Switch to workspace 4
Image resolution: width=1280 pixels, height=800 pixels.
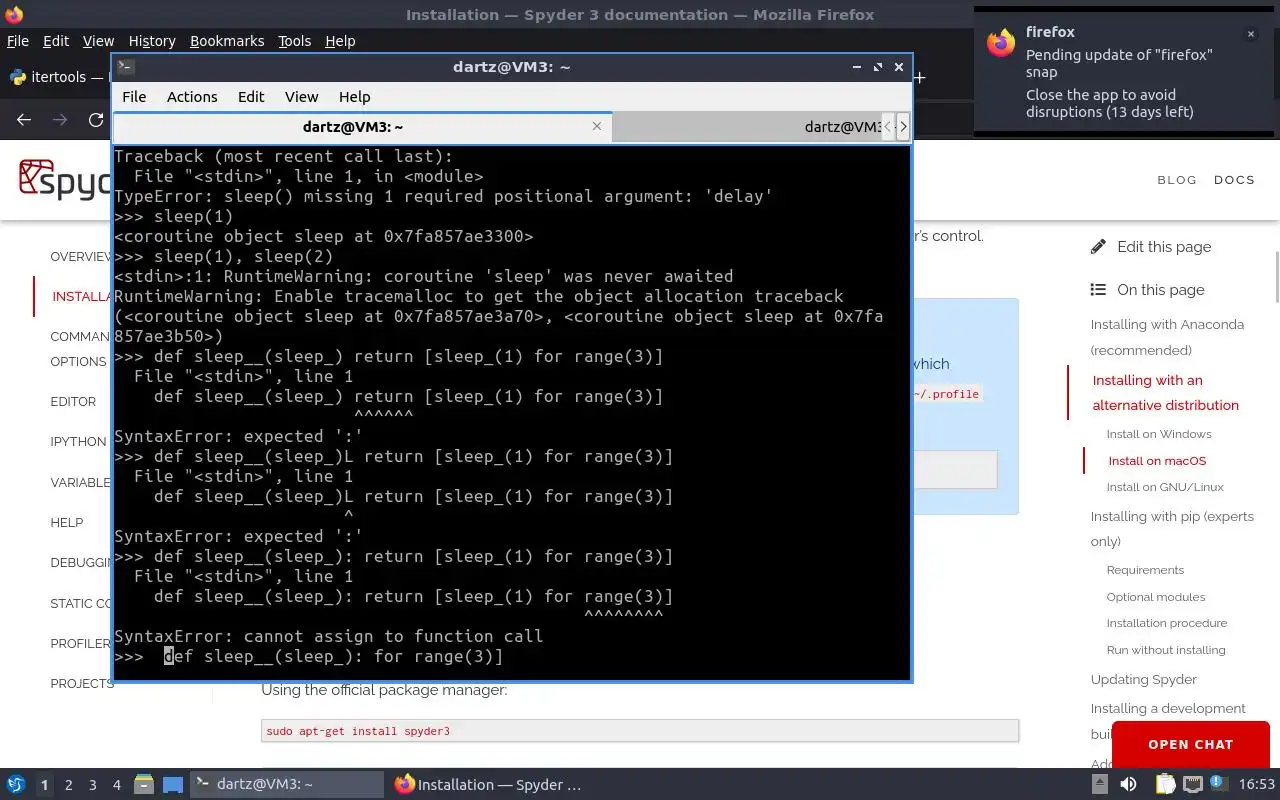click(x=117, y=785)
